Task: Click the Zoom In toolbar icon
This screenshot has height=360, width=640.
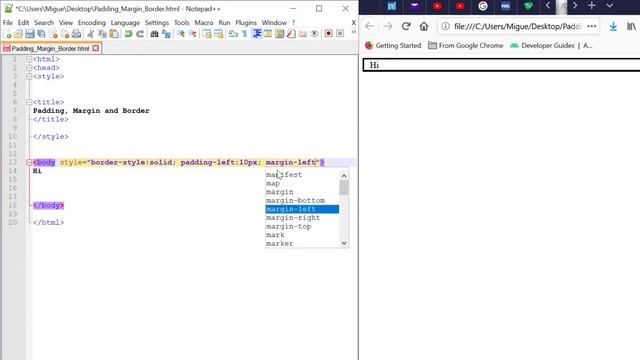Action: (180, 34)
